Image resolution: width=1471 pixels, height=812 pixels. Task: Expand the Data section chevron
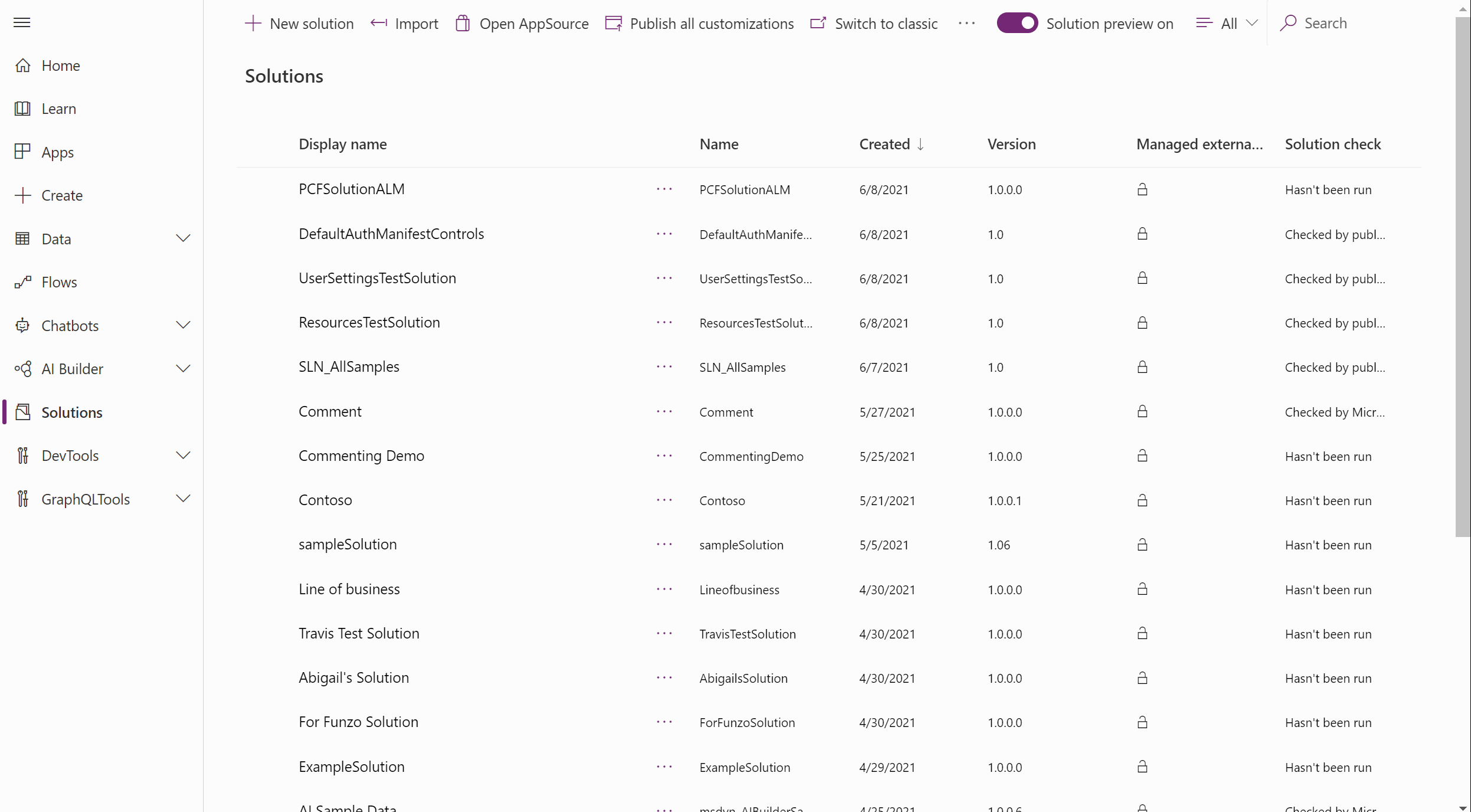(x=183, y=238)
